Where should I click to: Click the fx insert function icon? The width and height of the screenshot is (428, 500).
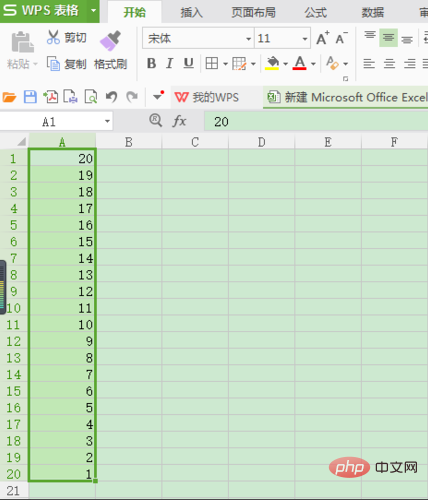click(x=179, y=121)
